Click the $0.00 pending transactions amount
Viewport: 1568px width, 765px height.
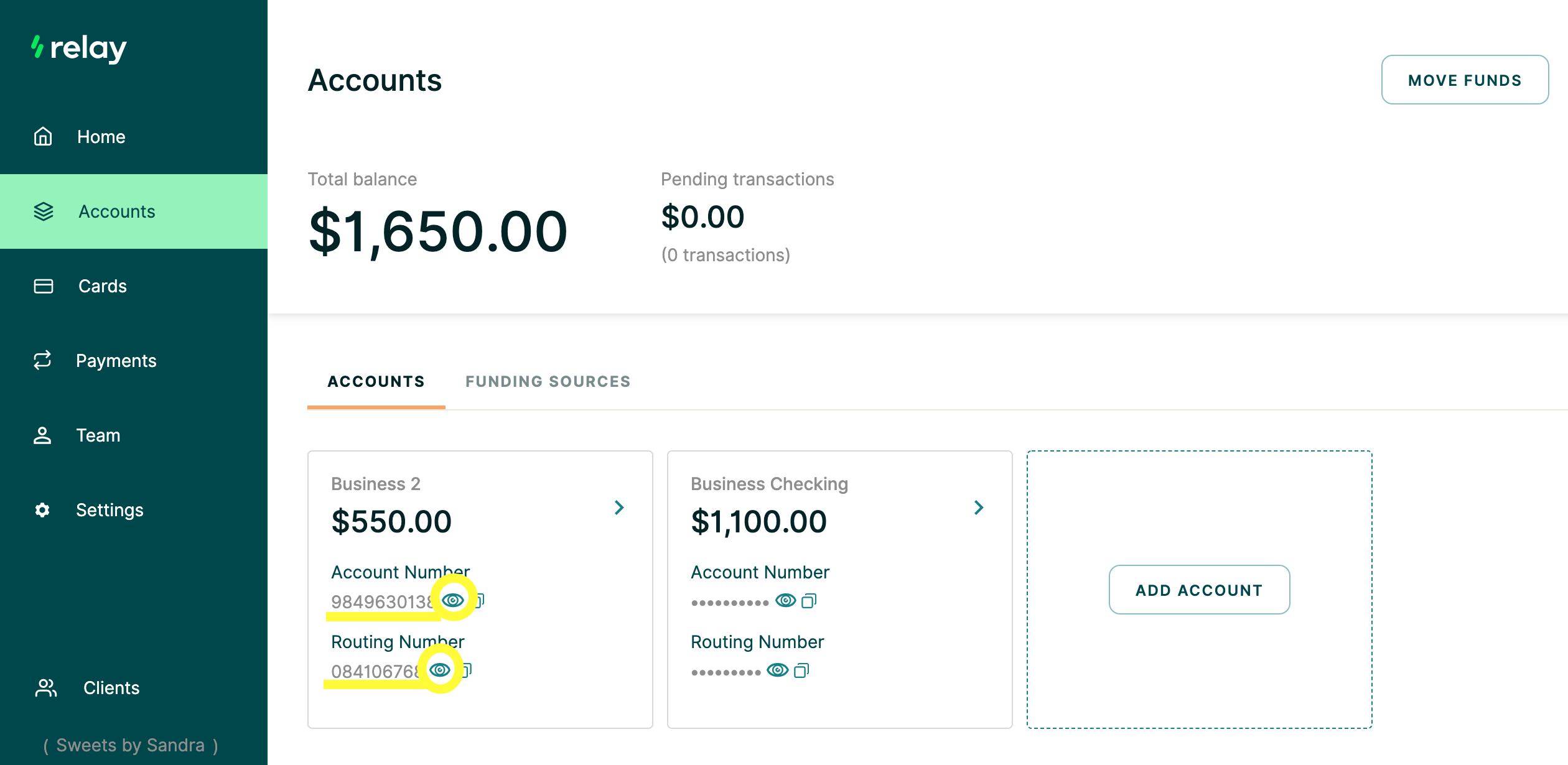702,216
